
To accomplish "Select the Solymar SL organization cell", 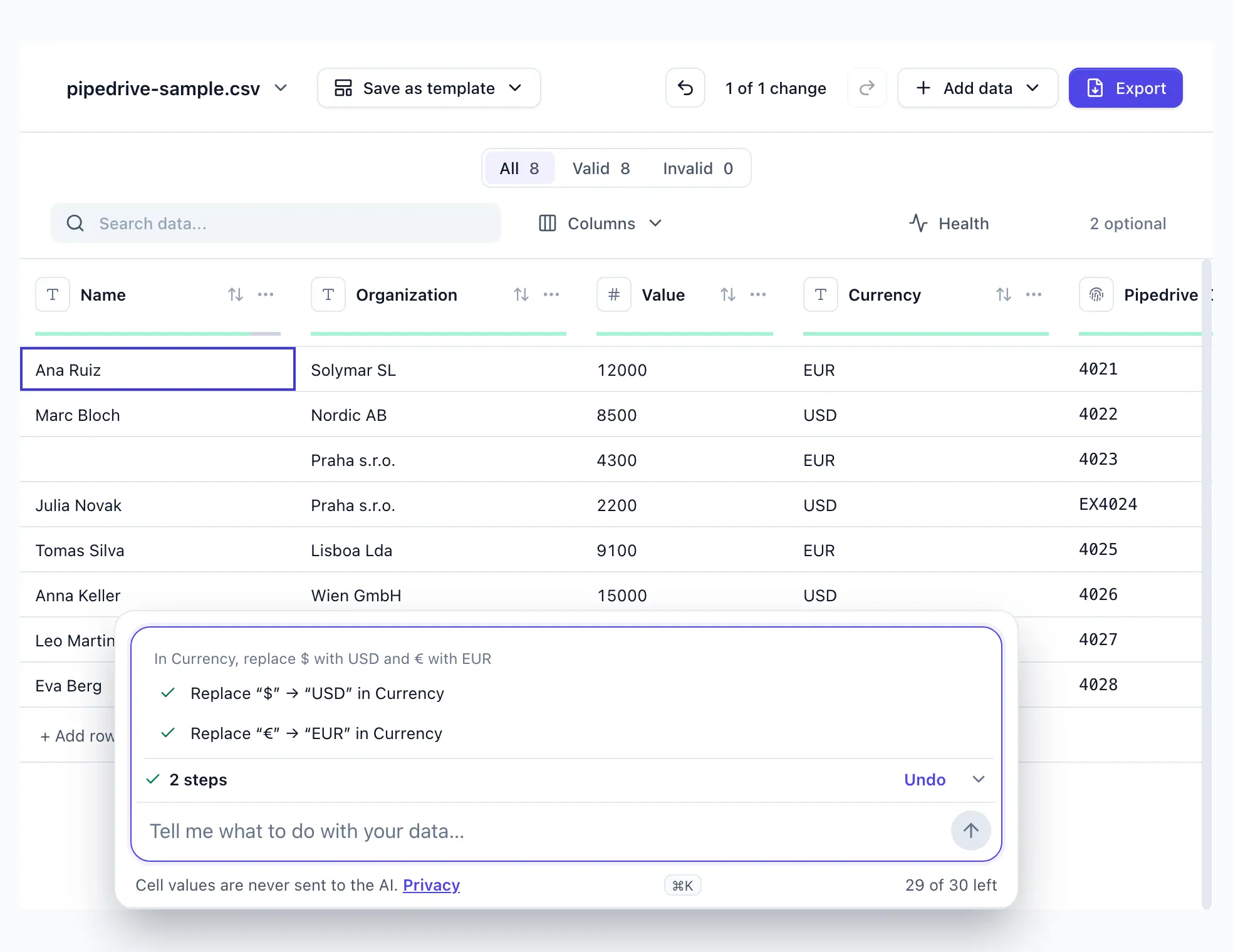I will (439, 370).
